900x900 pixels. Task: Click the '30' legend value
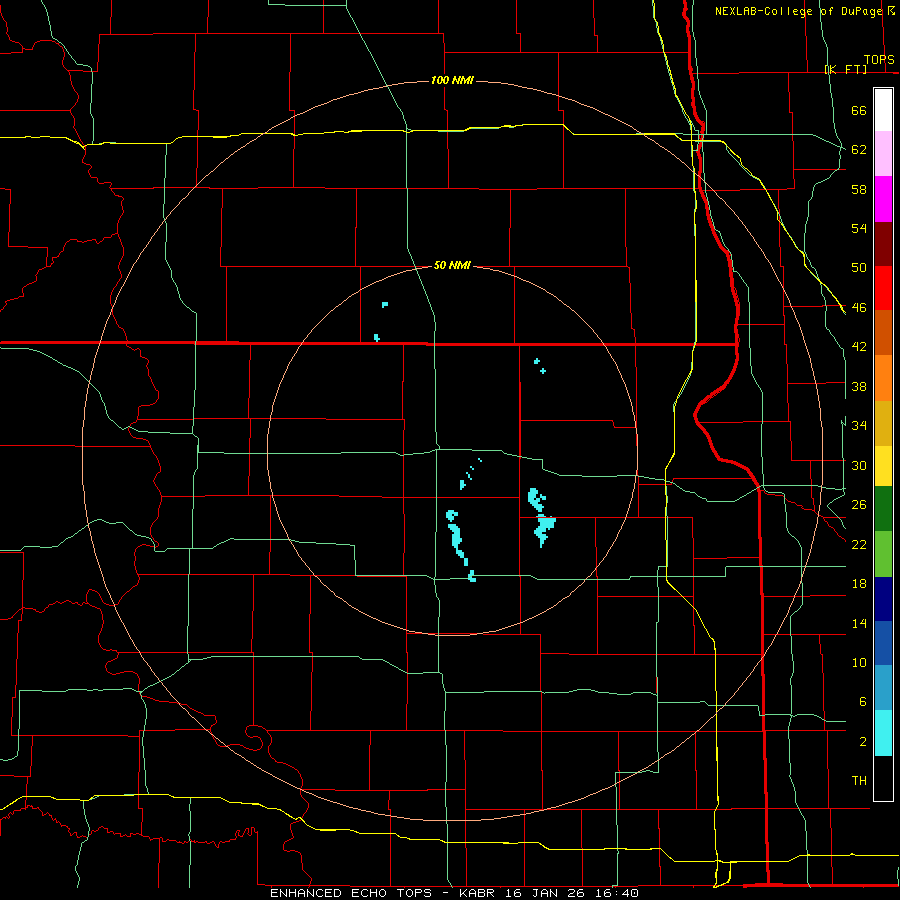click(859, 465)
